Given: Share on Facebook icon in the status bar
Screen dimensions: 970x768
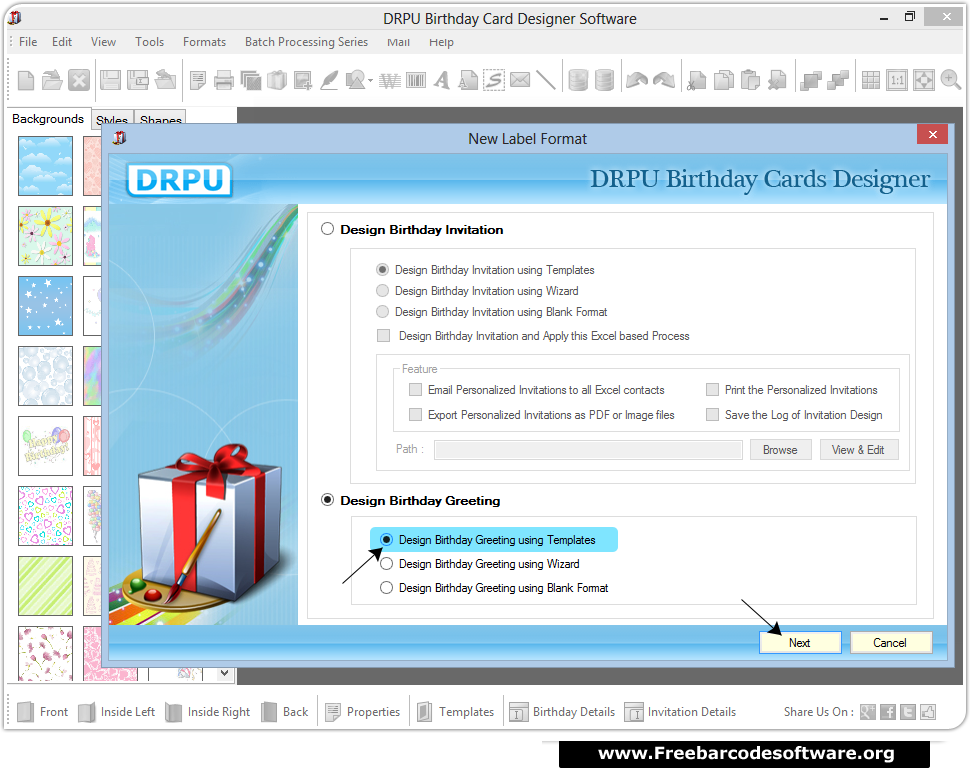Looking at the screenshot, I should click(888, 712).
